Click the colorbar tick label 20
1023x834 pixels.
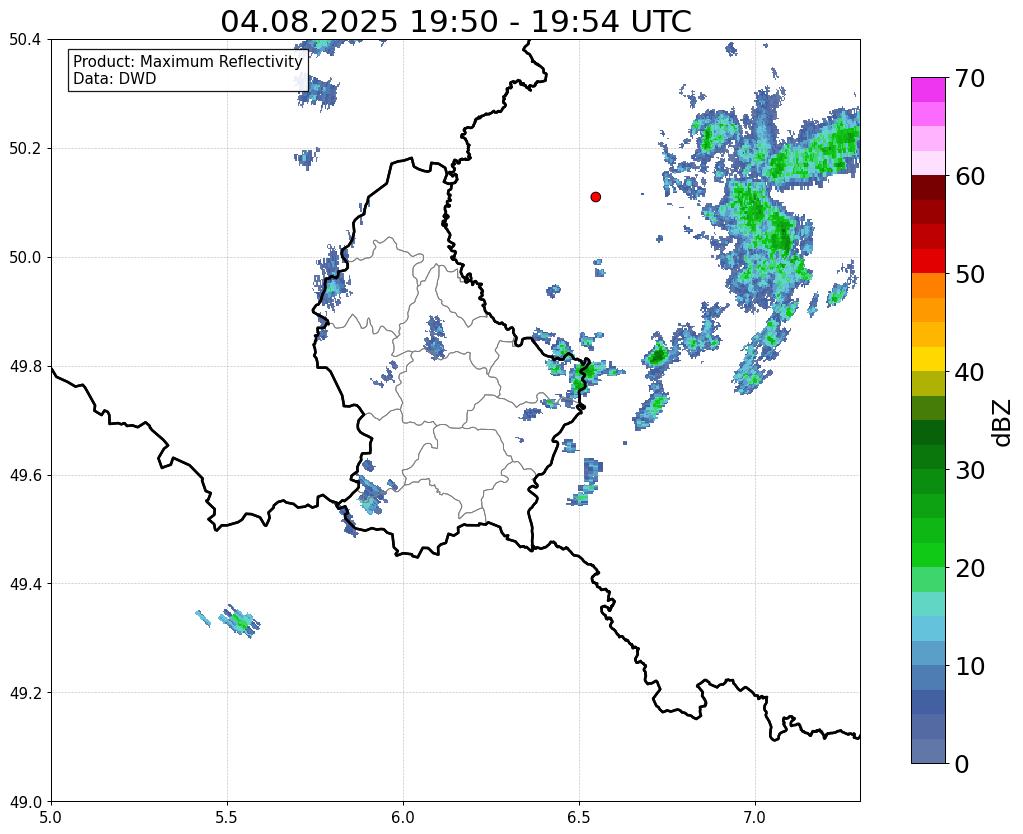click(x=970, y=568)
